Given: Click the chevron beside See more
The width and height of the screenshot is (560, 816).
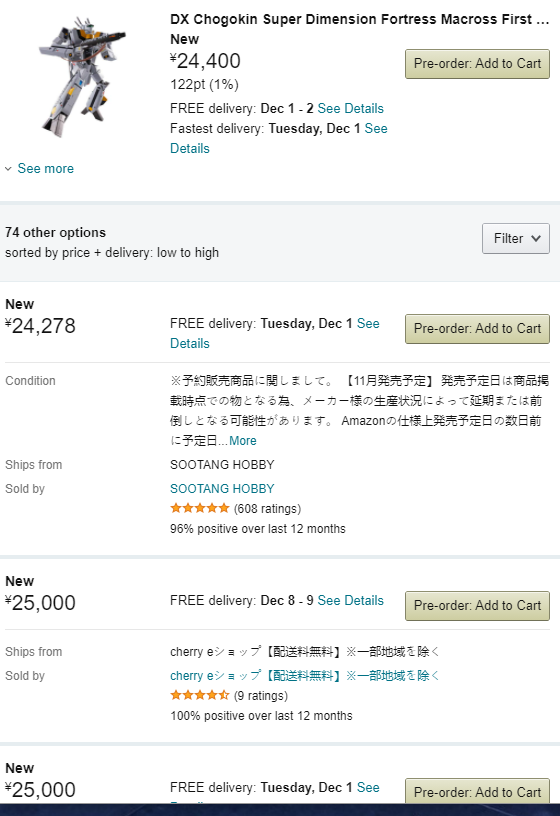Looking at the screenshot, I should tap(8, 169).
